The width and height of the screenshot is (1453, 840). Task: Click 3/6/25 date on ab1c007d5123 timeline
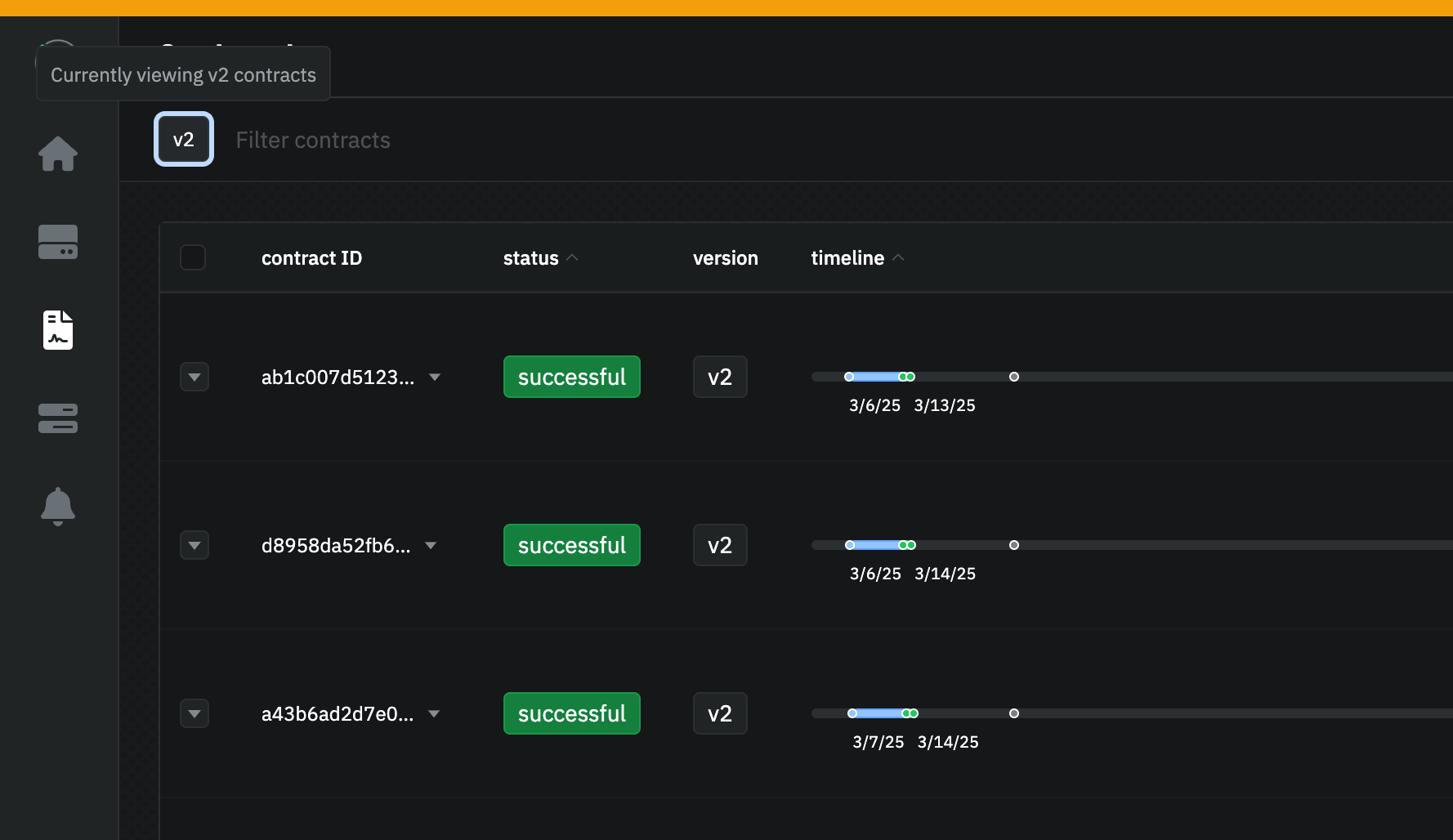pos(875,405)
